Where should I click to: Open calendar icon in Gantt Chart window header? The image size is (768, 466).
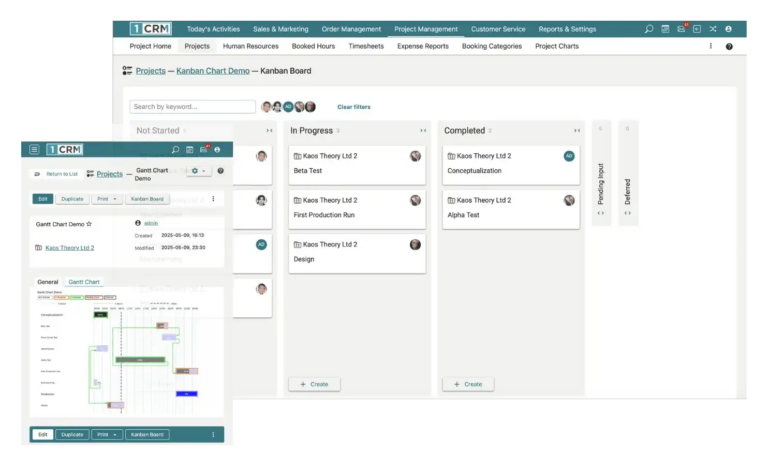tap(190, 149)
